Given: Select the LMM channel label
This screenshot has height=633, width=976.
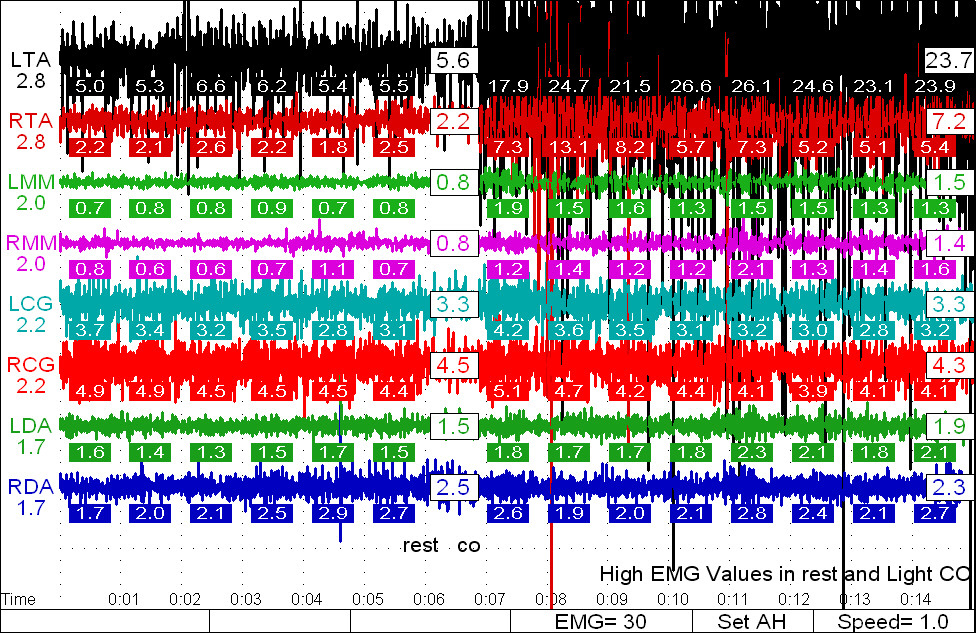Looking at the screenshot, I should [x=31, y=182].
